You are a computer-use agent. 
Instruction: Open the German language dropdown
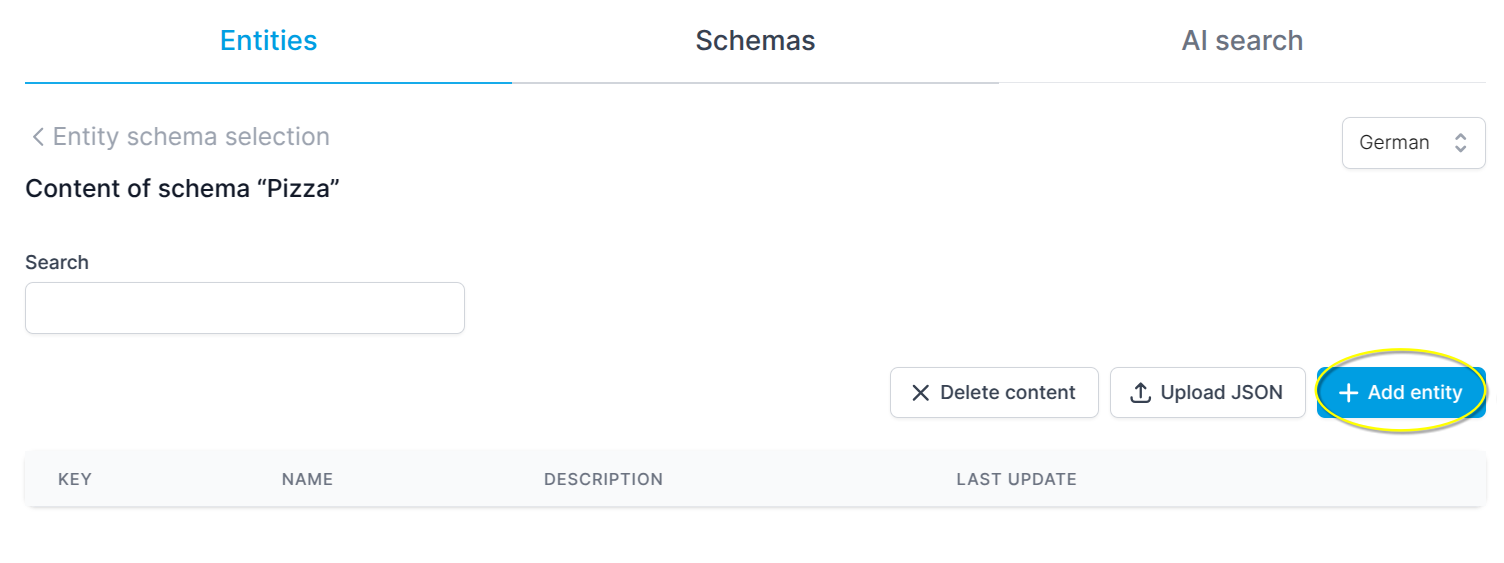pyautogui.click(x=1413, y=143)
